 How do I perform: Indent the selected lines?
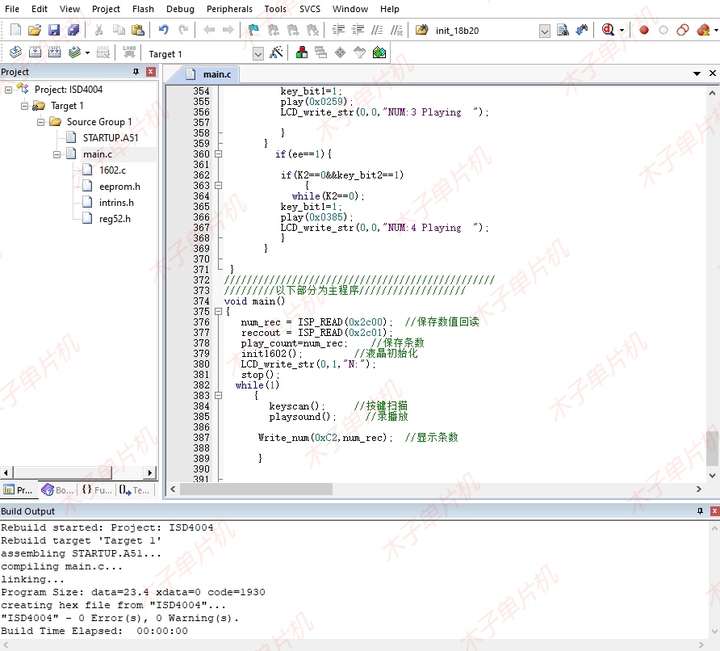[338, 30]
